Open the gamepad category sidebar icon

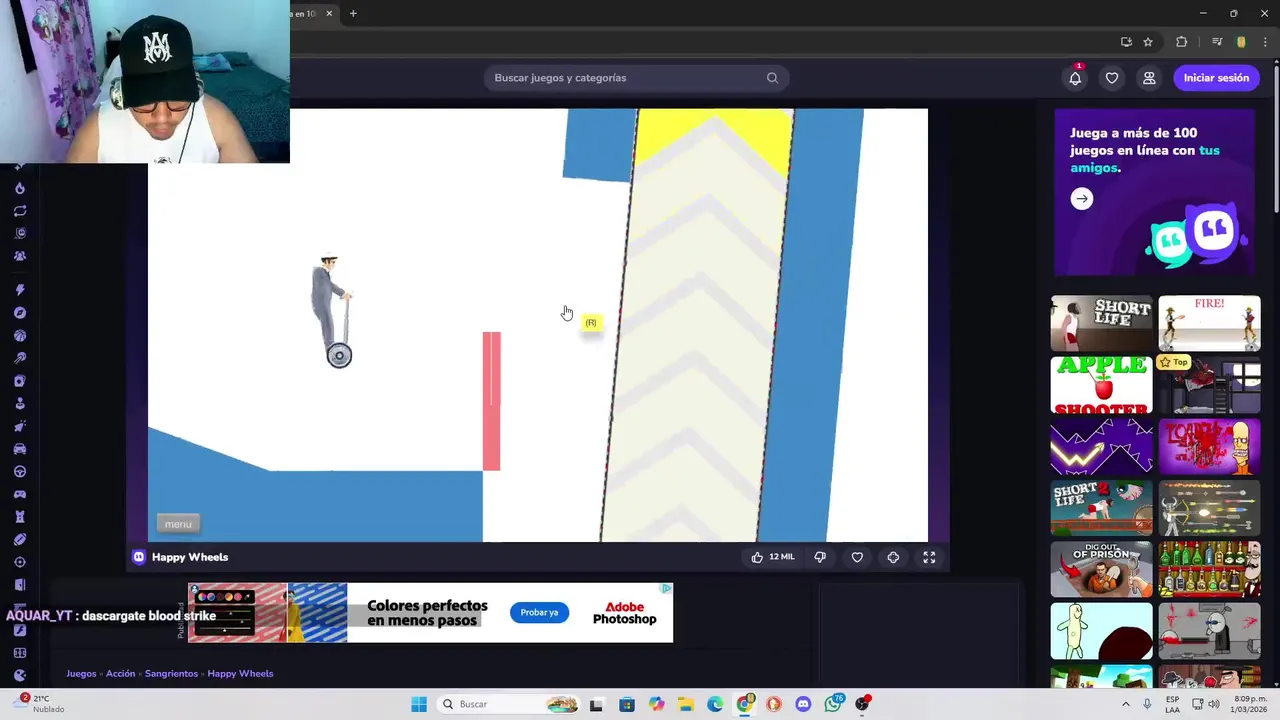[20, 494]
